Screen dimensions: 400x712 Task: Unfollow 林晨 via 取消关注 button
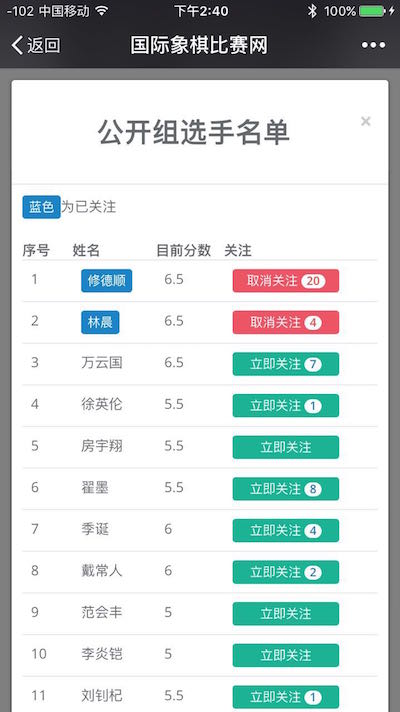pos(286,322)
